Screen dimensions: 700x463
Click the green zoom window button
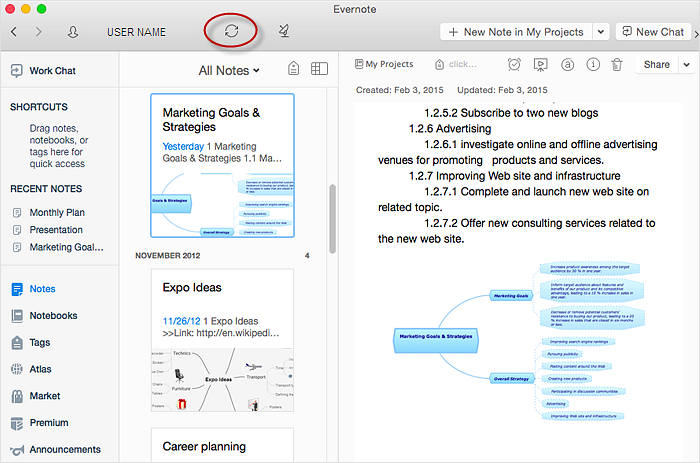coord(42,8)
